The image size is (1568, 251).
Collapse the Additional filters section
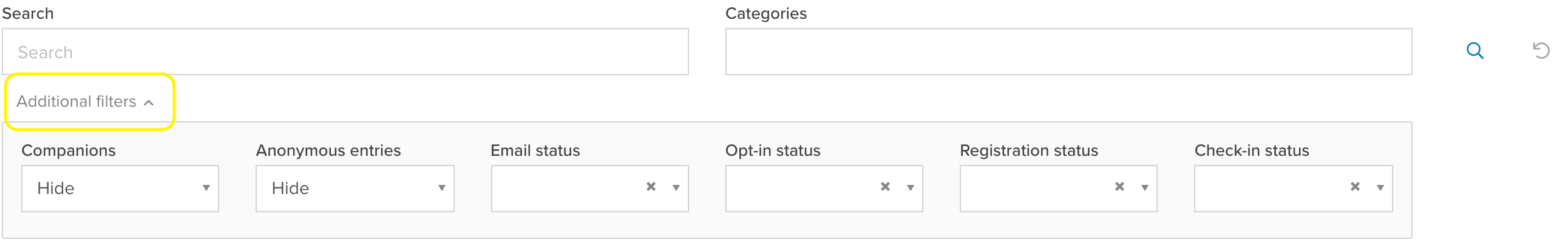pos(76,101)
